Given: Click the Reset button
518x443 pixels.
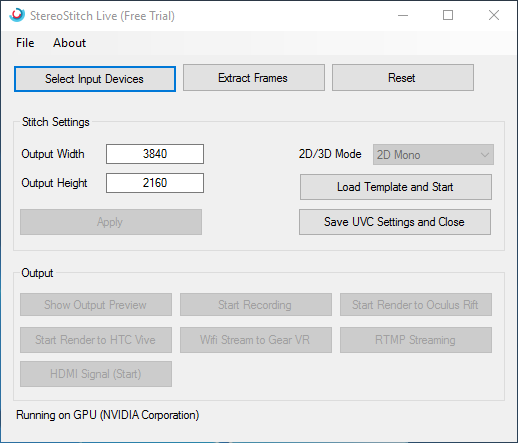Looking at the screenshot, I should pos(403,78).
